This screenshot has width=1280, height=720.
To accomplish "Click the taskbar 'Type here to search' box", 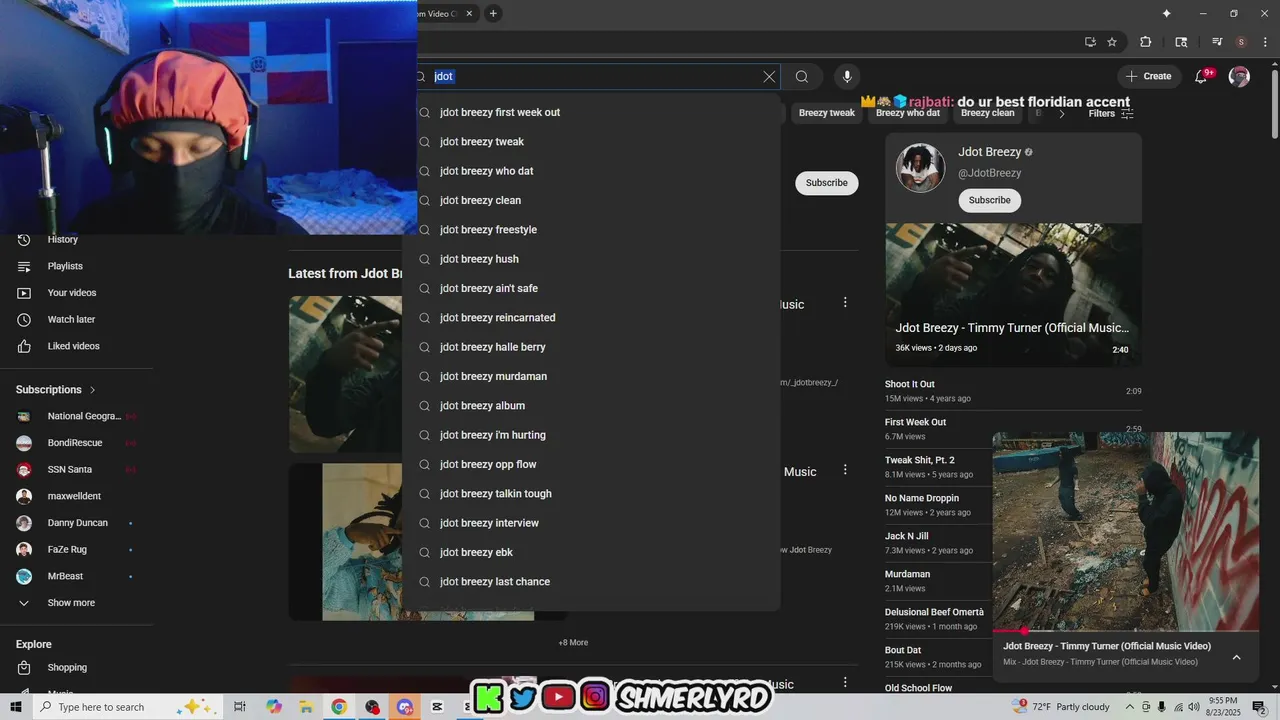I will tap(127, 707).
